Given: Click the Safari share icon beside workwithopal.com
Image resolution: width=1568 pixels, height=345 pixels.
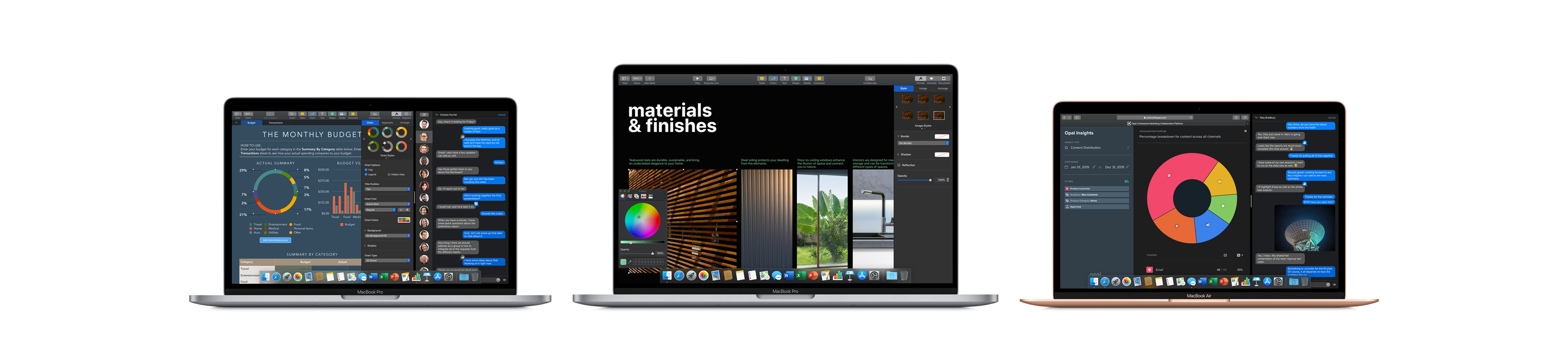Looking at the screenshot, I should point(1236,117).
